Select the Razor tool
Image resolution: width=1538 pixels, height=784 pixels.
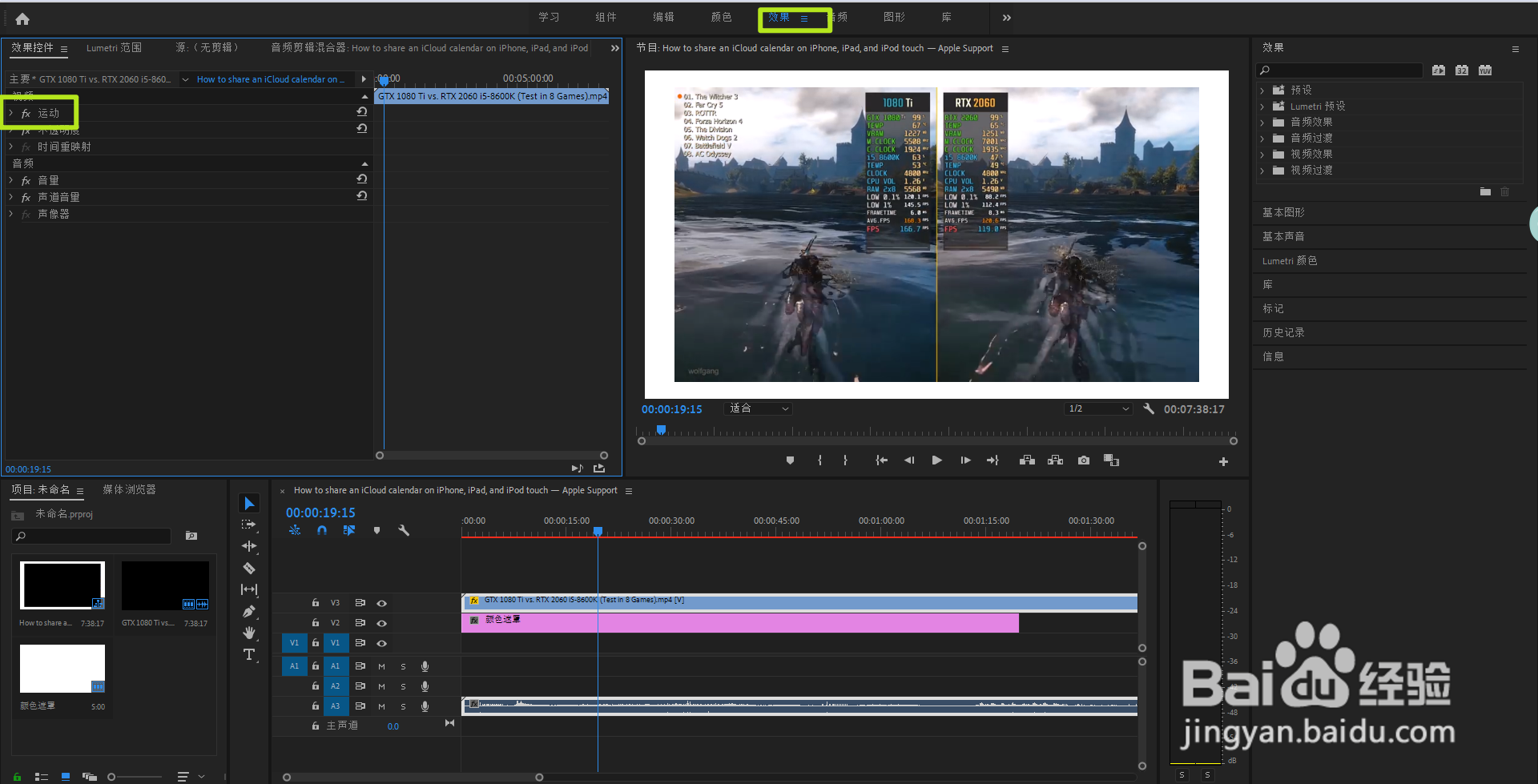click(x=249, y=568)
